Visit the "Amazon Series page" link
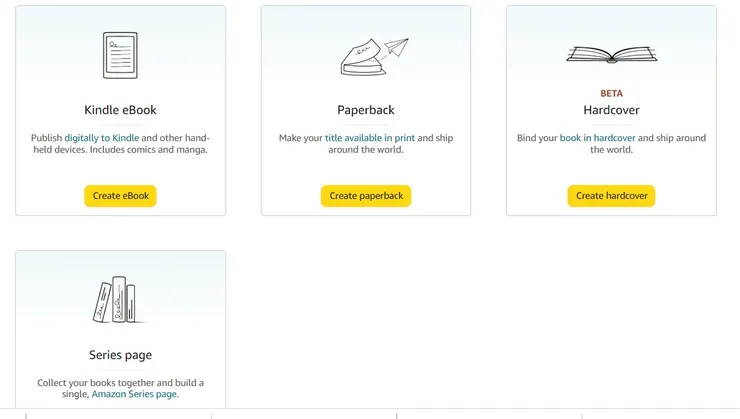Viewport: 740px width, 419px height. click(135, 395)
